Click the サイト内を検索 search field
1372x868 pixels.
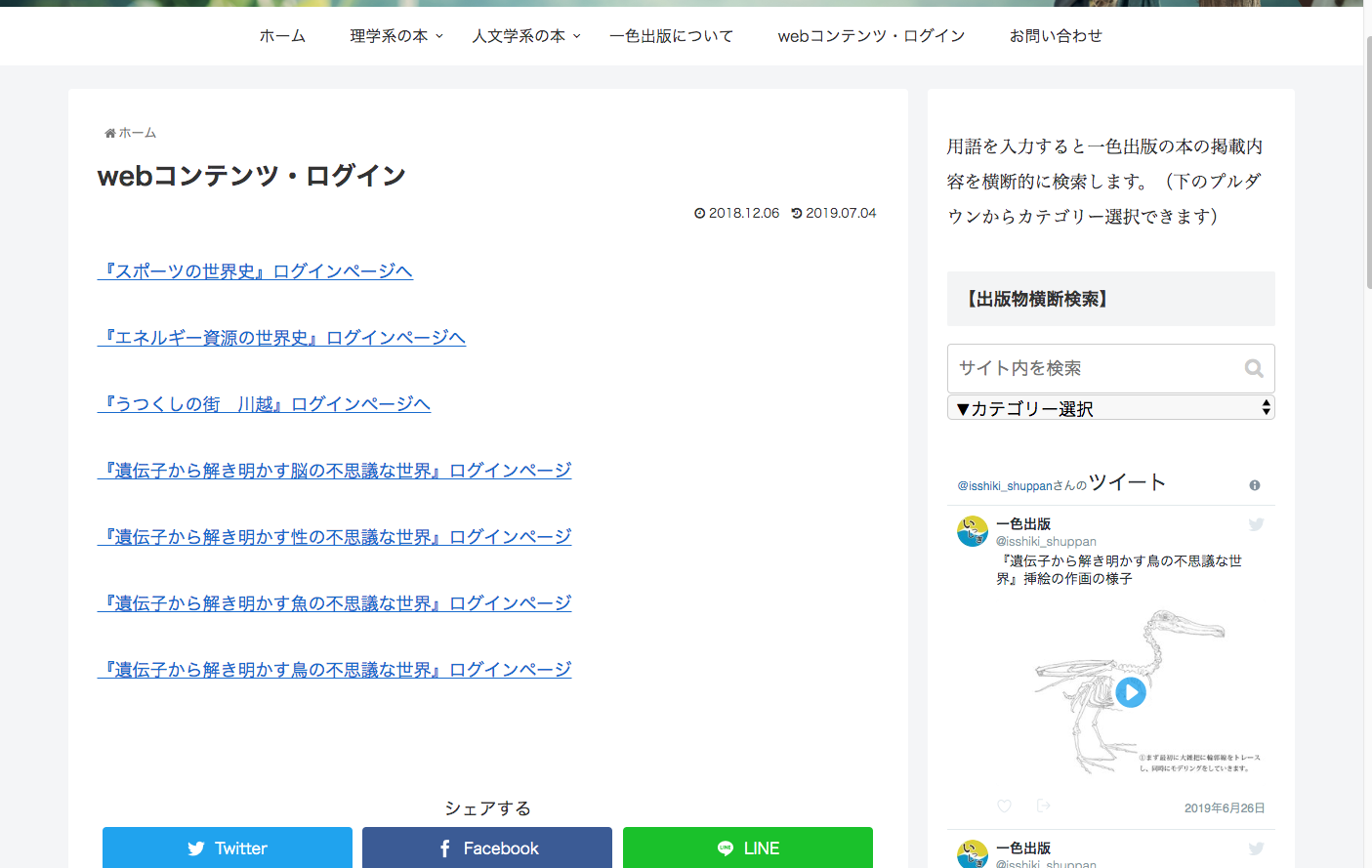pyautogui.click(x=1094, y=368)
